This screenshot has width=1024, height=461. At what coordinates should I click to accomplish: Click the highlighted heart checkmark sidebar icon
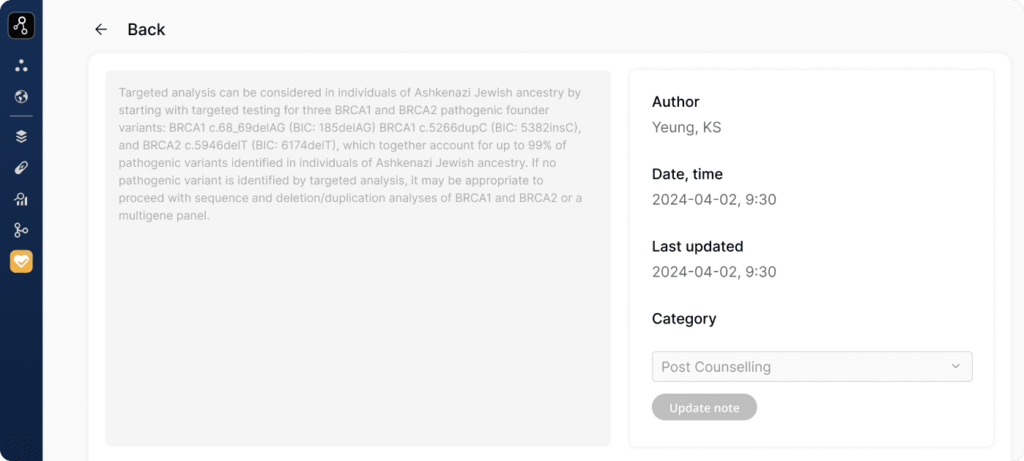click(21, 262)
